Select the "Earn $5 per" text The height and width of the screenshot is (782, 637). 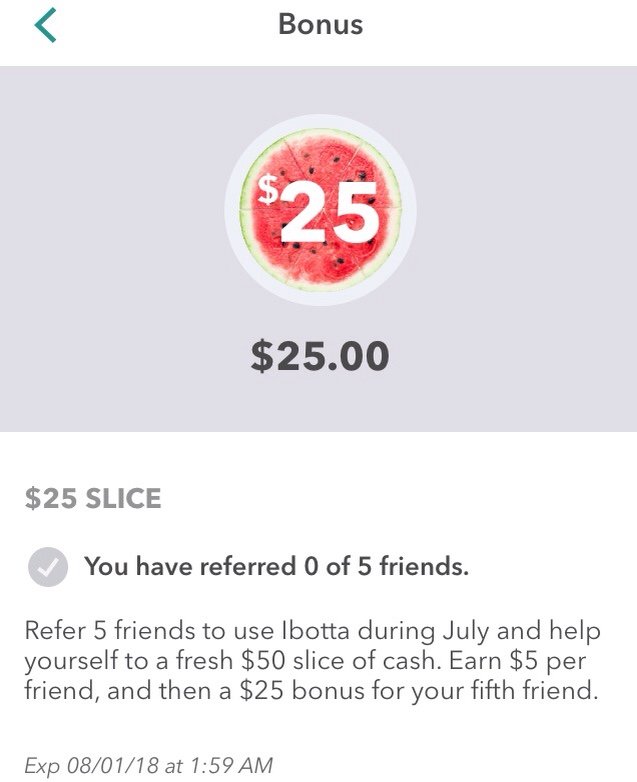pos(531,661)
